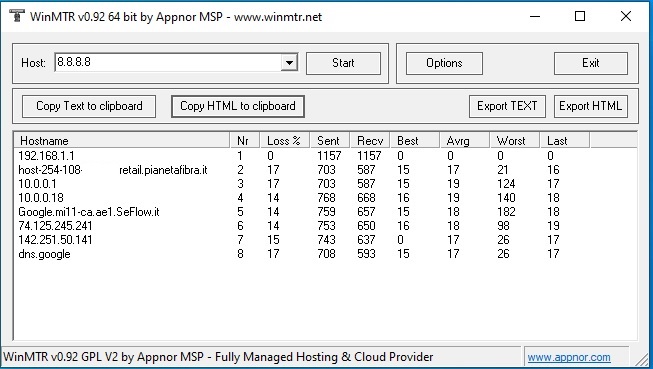Screen dimensions: 653x369
Task: Click the Recv column header
Action: coord(370,141)
